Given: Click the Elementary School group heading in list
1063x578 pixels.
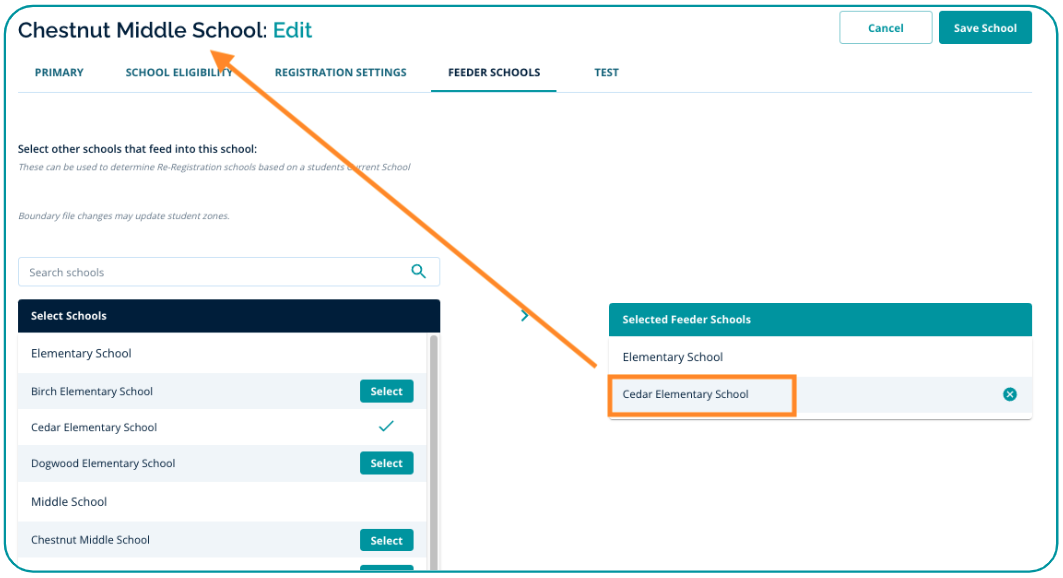Looking at the screenshot, I should [x=81, y=354].
